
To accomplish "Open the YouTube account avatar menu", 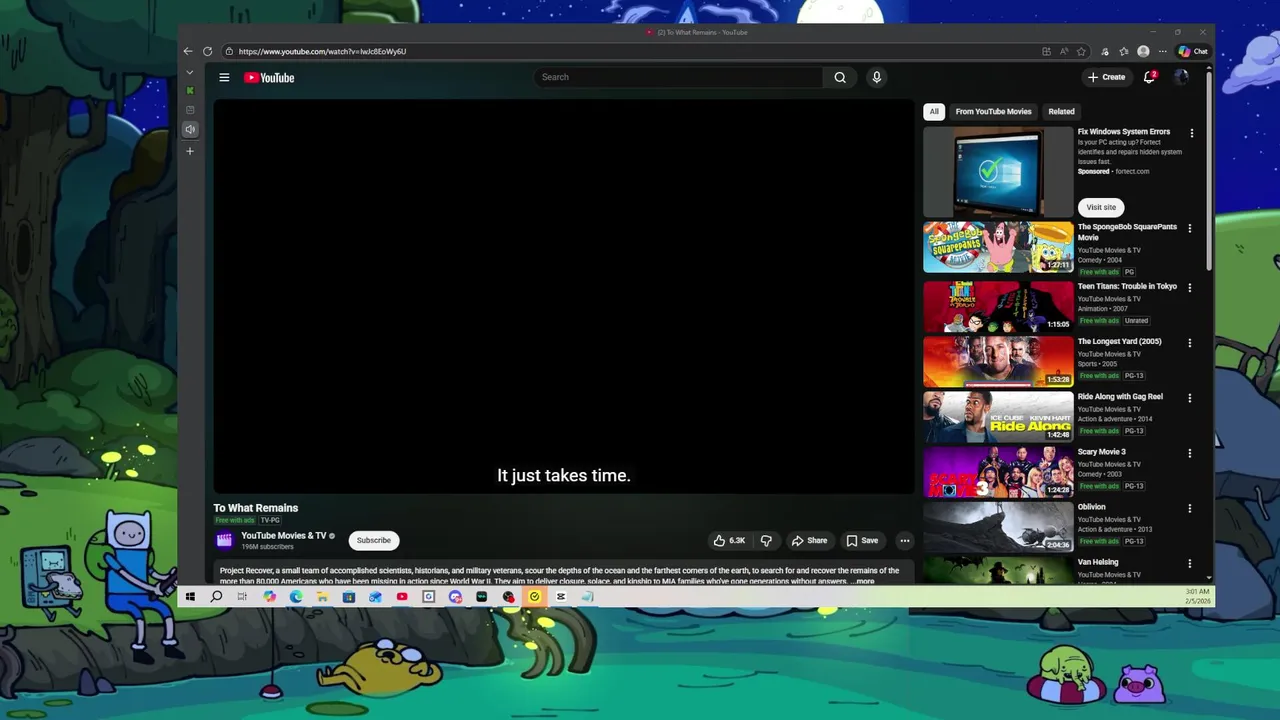I will click(x=1181, y=77).
